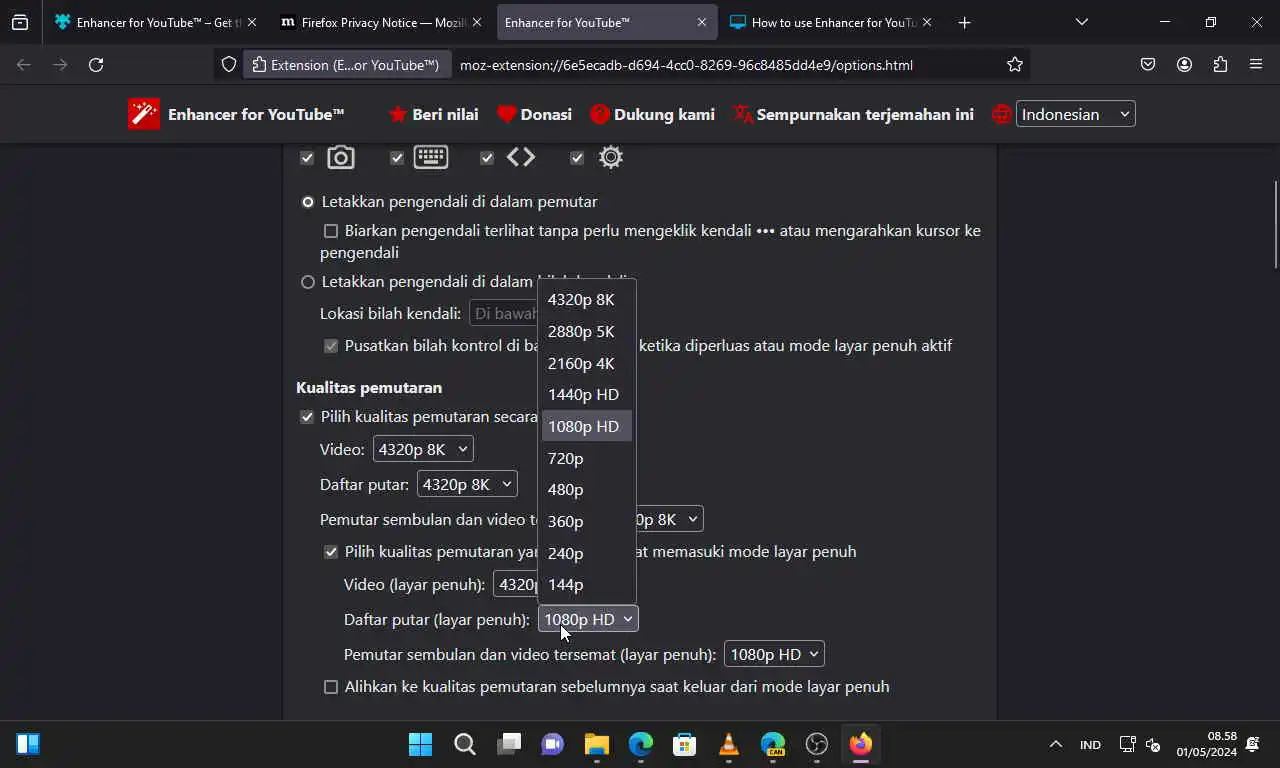1280x768 pixels.
Task: Choose 1440p HD from list
Action: [x=587, y=394]
